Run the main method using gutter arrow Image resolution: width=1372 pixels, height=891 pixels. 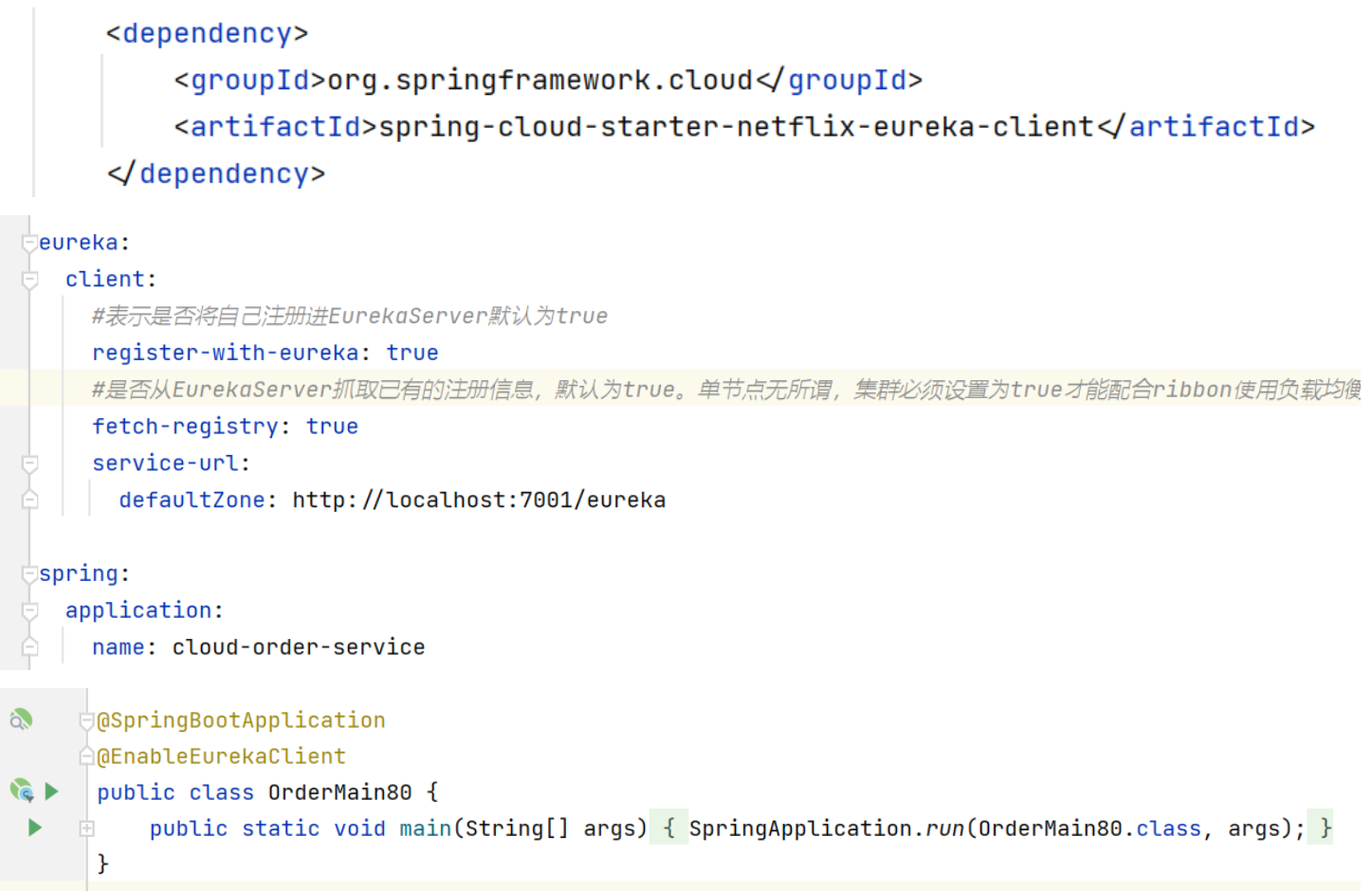(35, 827)
